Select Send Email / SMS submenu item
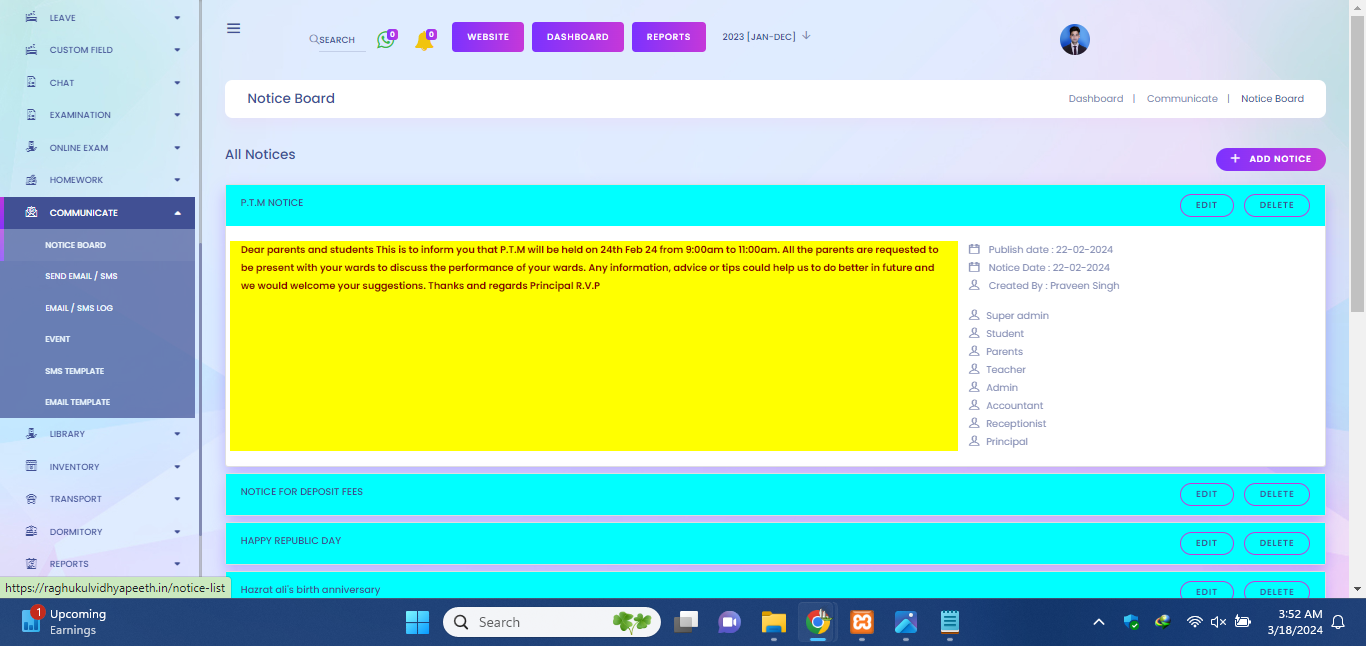Screen dimensions: 1366x646 [x=81, y=276]
